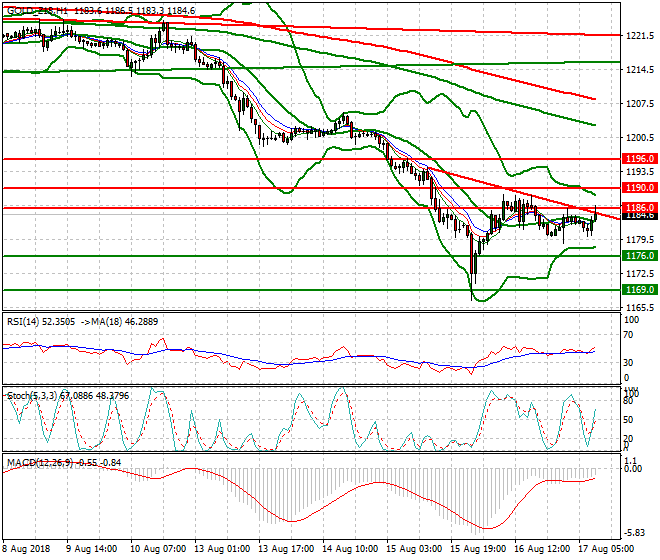Click the 14 Aug 10:00 time label

point(349,549)
